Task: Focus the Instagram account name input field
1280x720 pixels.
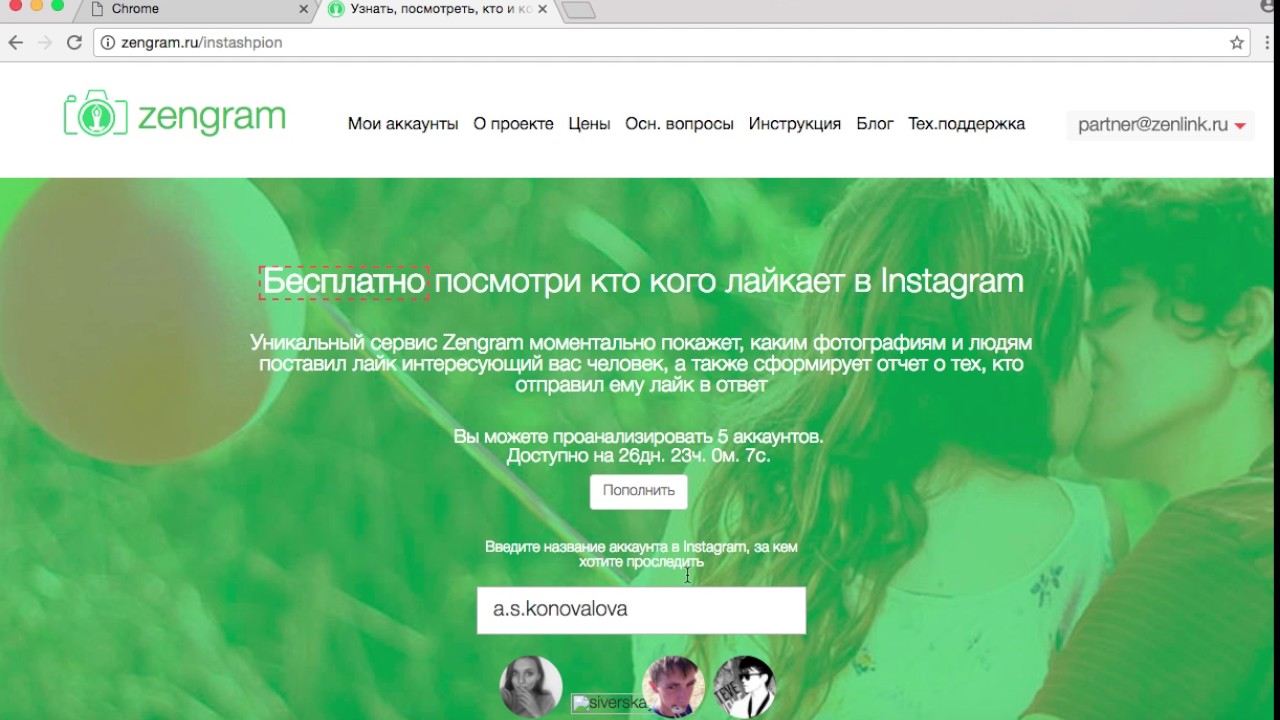Action: [x=641, y=610]
